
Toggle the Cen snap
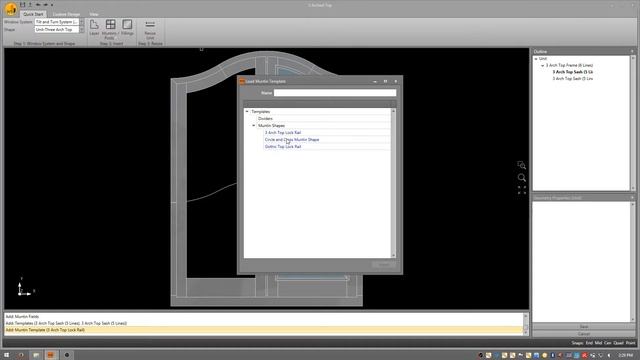pyautogui.click(x=608, y=343)
